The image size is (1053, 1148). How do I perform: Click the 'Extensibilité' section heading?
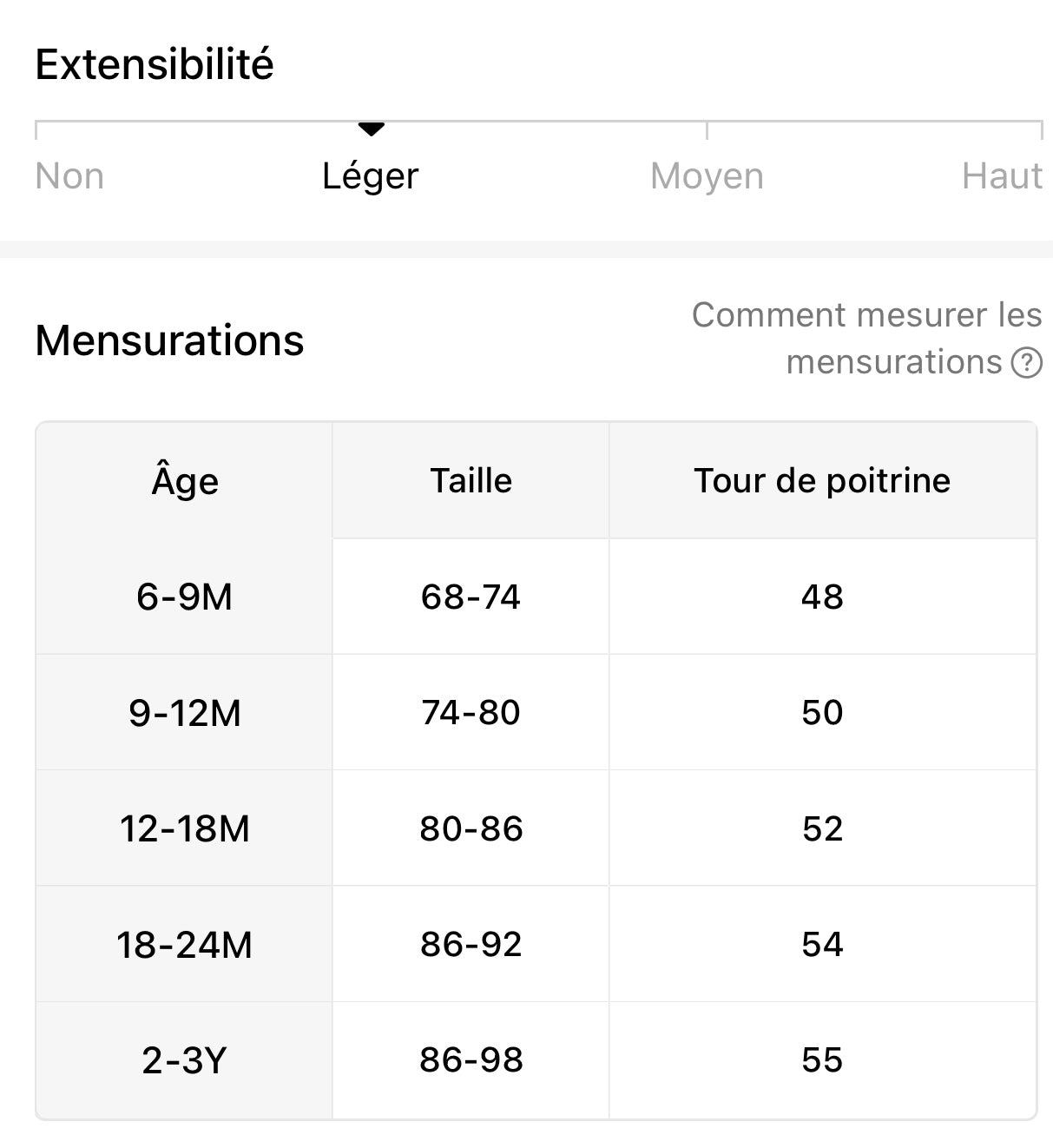(155, 64)
